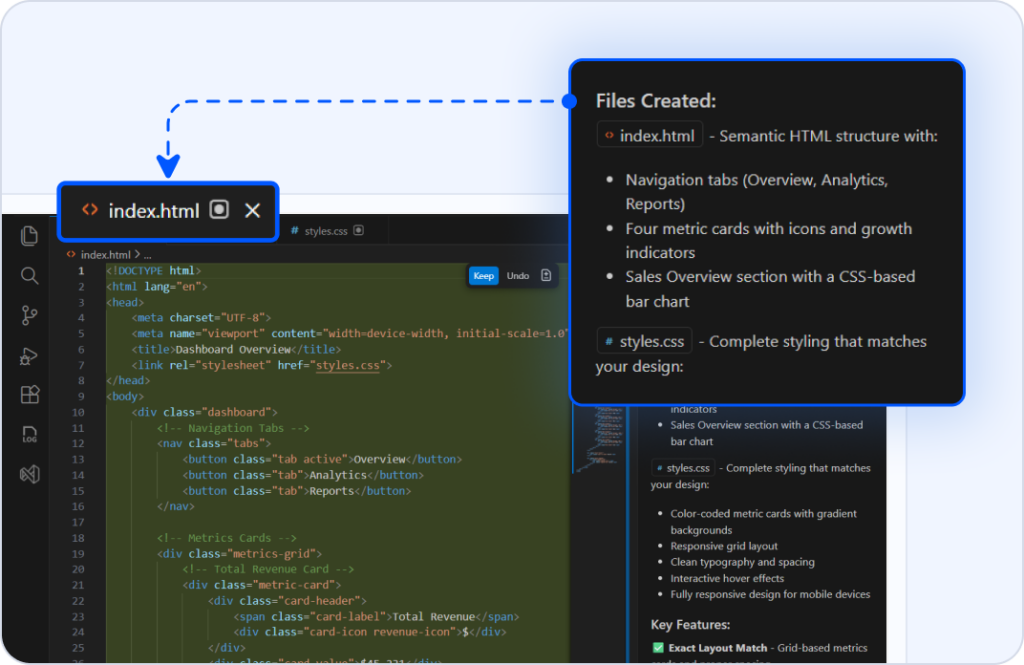Open the Search view

click(29, 276)
